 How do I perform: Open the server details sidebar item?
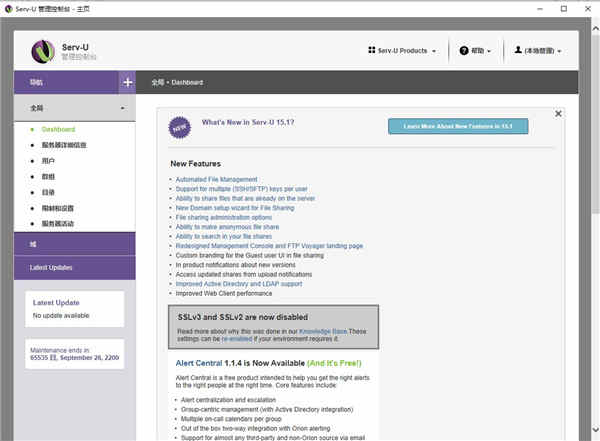pyautogui.click(x=64, y=145)
